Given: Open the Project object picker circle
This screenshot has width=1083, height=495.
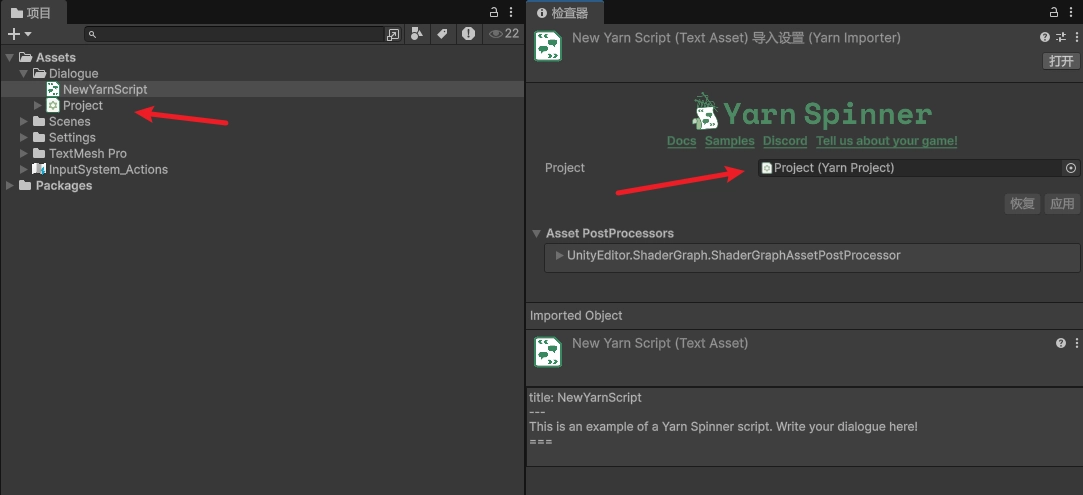Looking at the screenshot, I should pos(1071,168).
